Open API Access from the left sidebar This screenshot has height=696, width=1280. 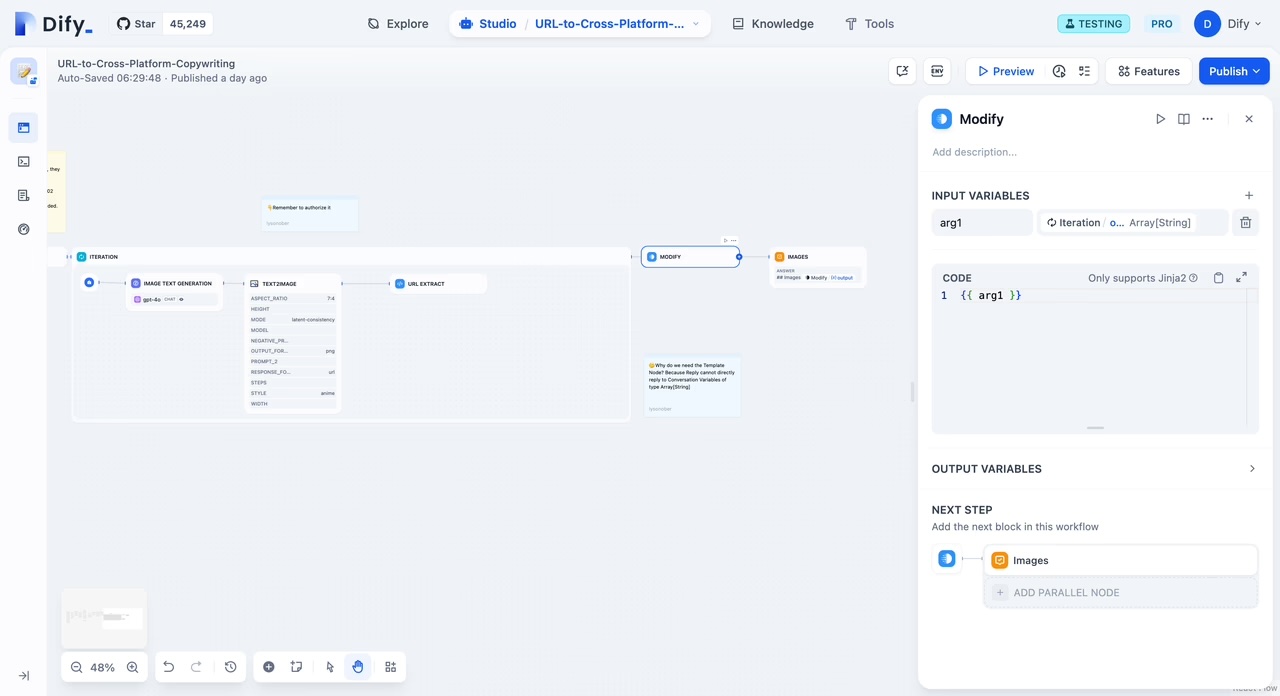pos(24,161)
